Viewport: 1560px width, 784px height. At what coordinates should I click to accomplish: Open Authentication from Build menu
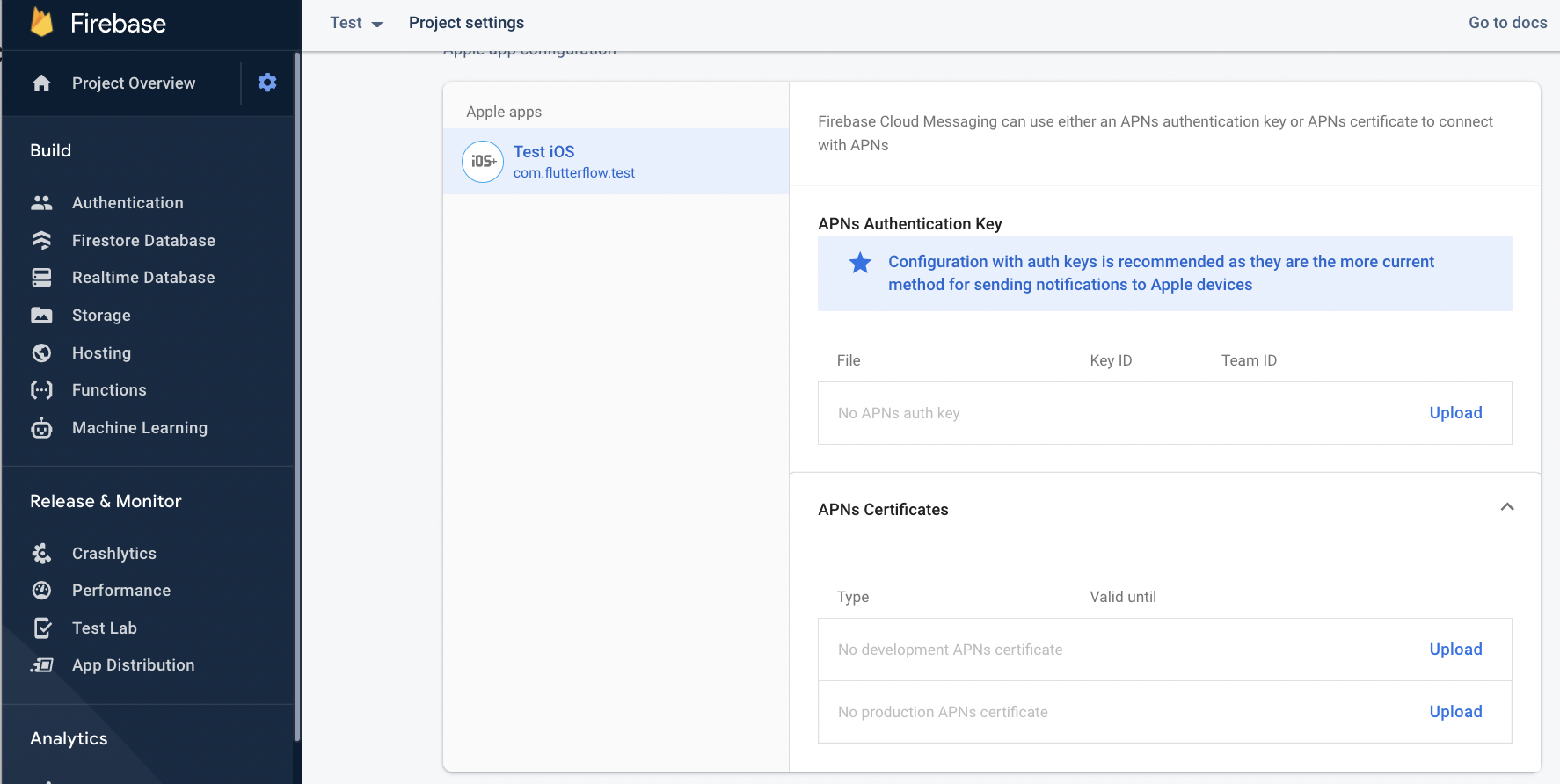click(x=128, y=203)
